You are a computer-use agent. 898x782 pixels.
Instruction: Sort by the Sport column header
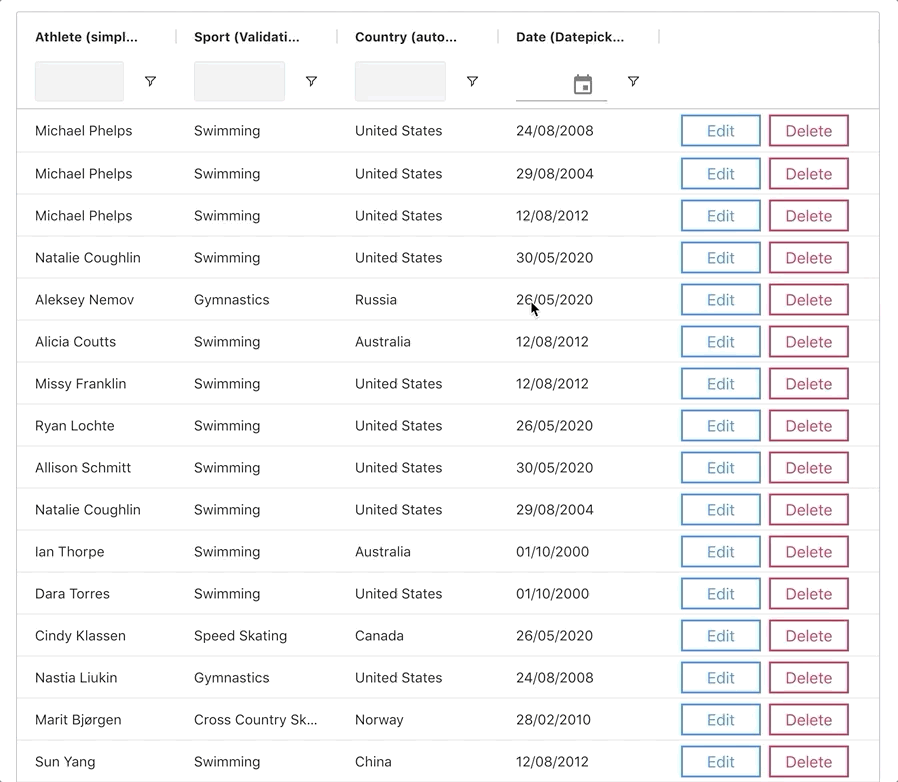247,37
